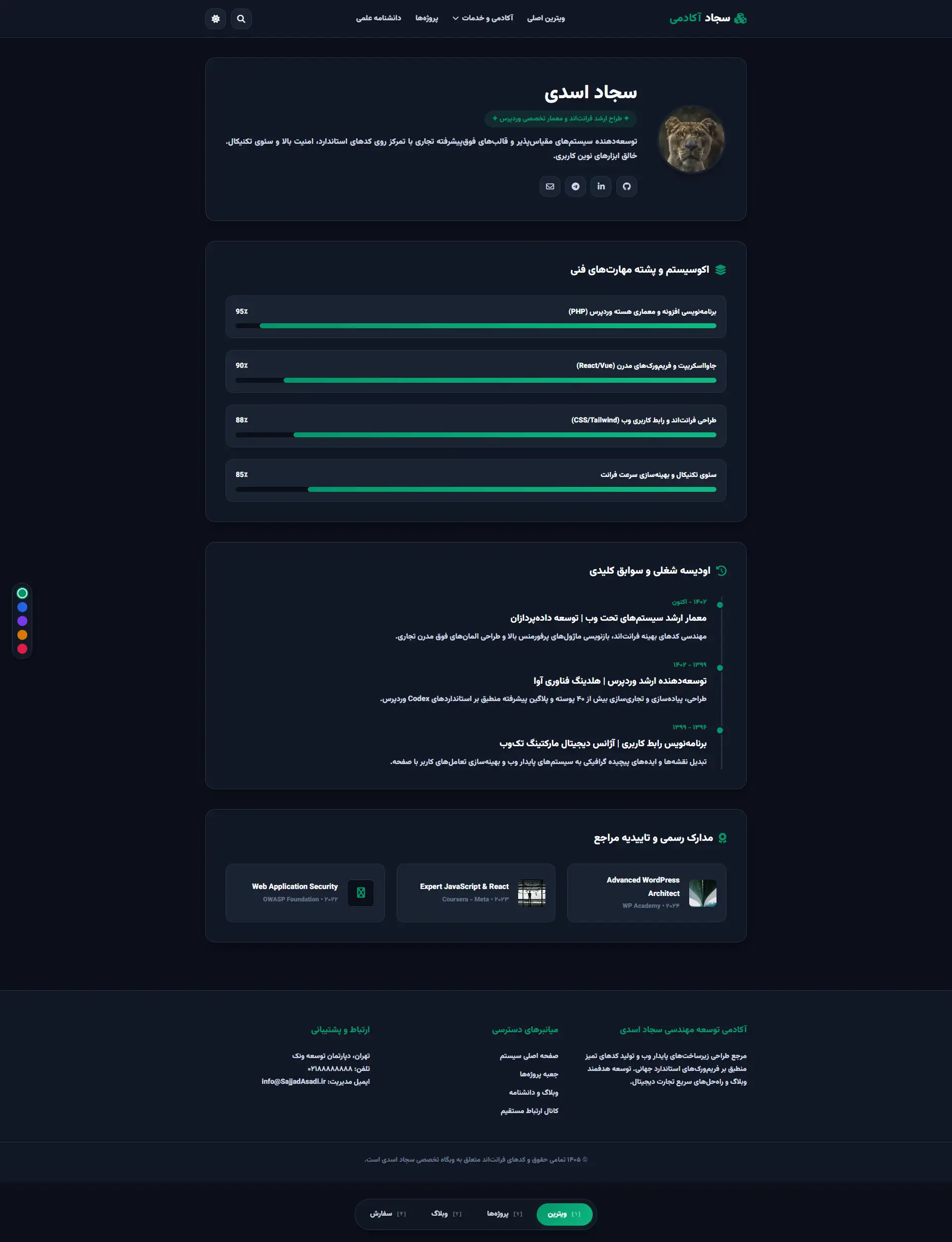Click the Coursera – Meta certificate caption
952x1242 pixels.
476,899
